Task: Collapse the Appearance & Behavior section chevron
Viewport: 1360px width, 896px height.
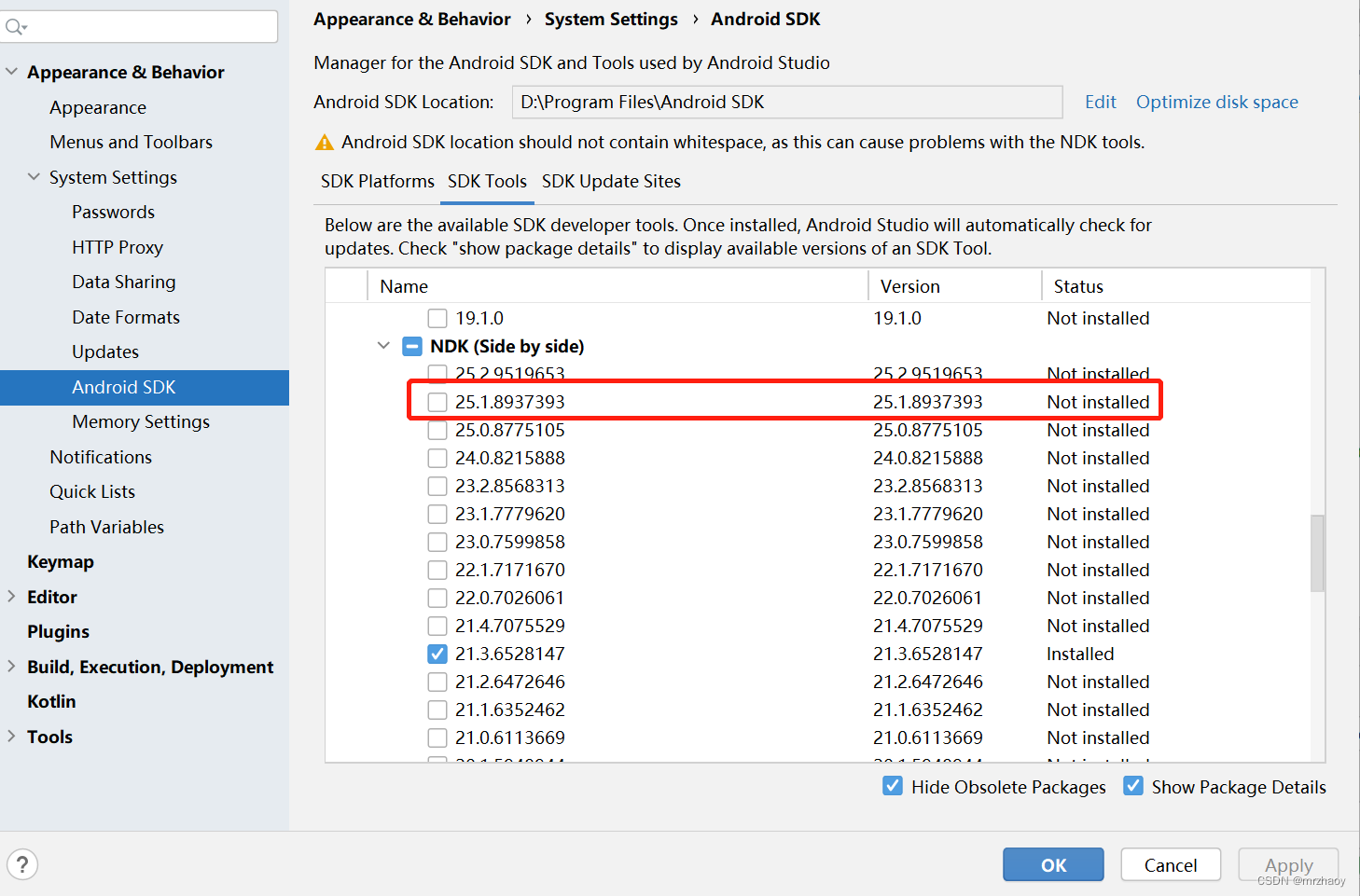Action: [x=12, y=72]
